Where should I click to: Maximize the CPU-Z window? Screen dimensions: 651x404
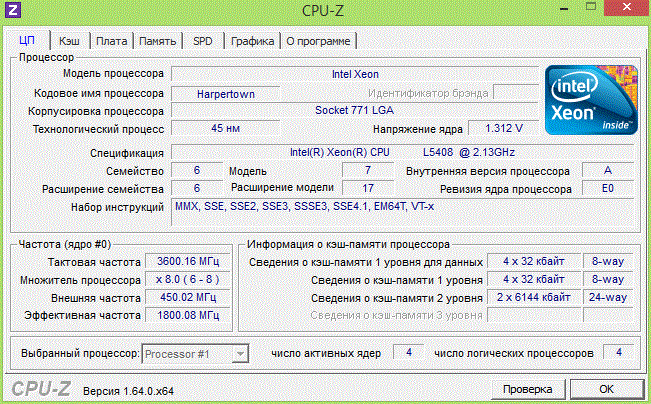point(591,7)
